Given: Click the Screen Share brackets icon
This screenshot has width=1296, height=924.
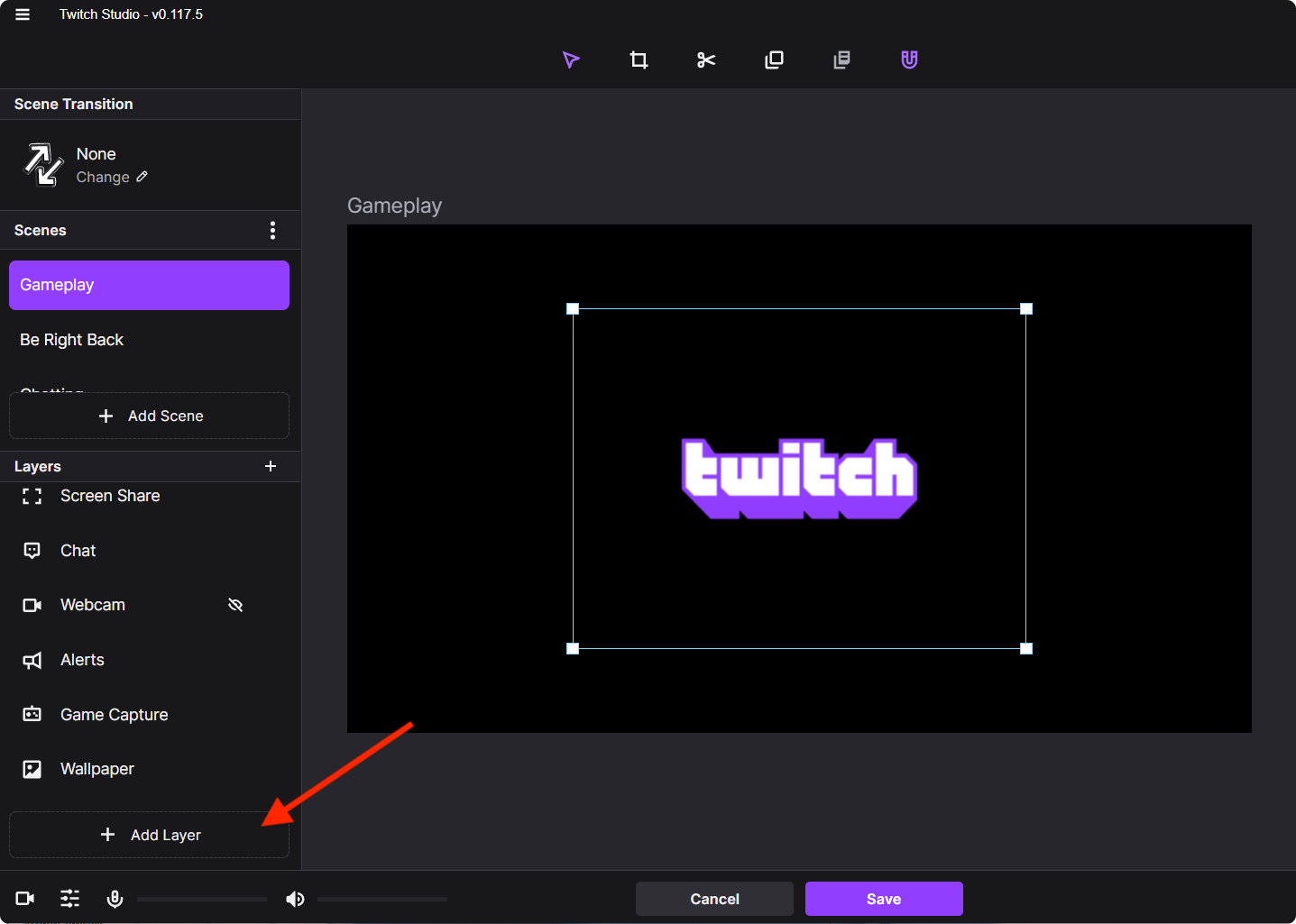Looking at the screenshot, I should 32,496.
